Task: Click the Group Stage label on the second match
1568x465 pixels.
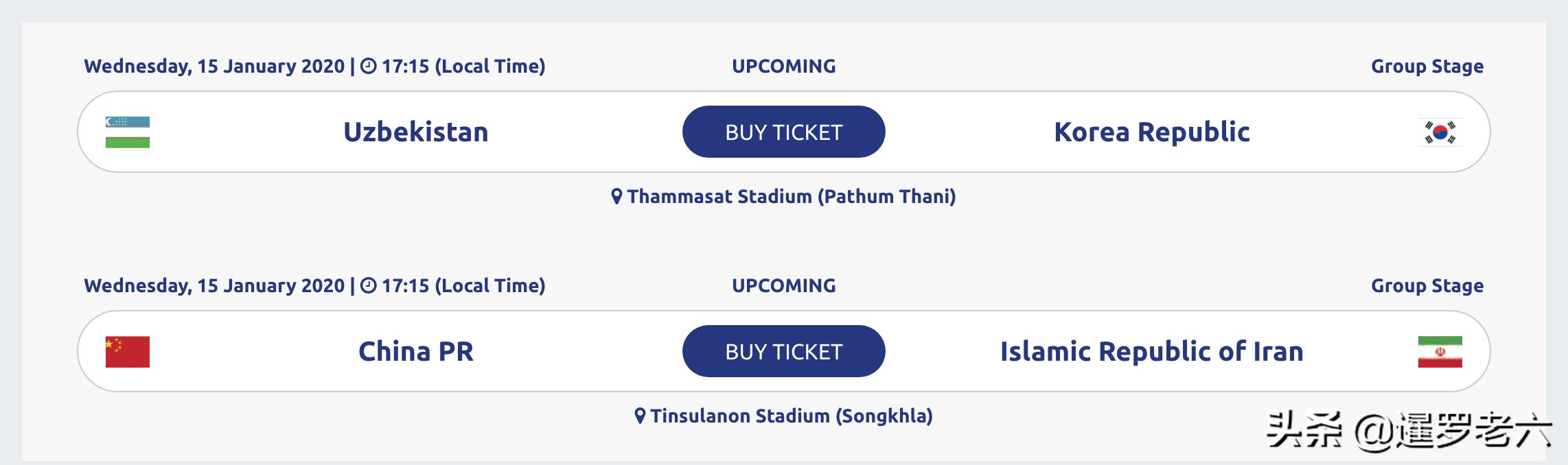Action: pos(1427,286)
